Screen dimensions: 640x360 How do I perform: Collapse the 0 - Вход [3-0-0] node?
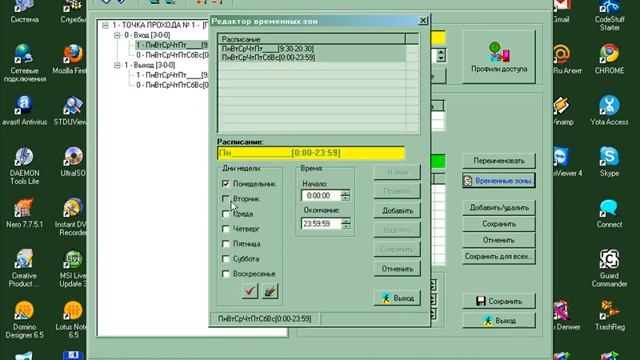click(x=117, y=36)
